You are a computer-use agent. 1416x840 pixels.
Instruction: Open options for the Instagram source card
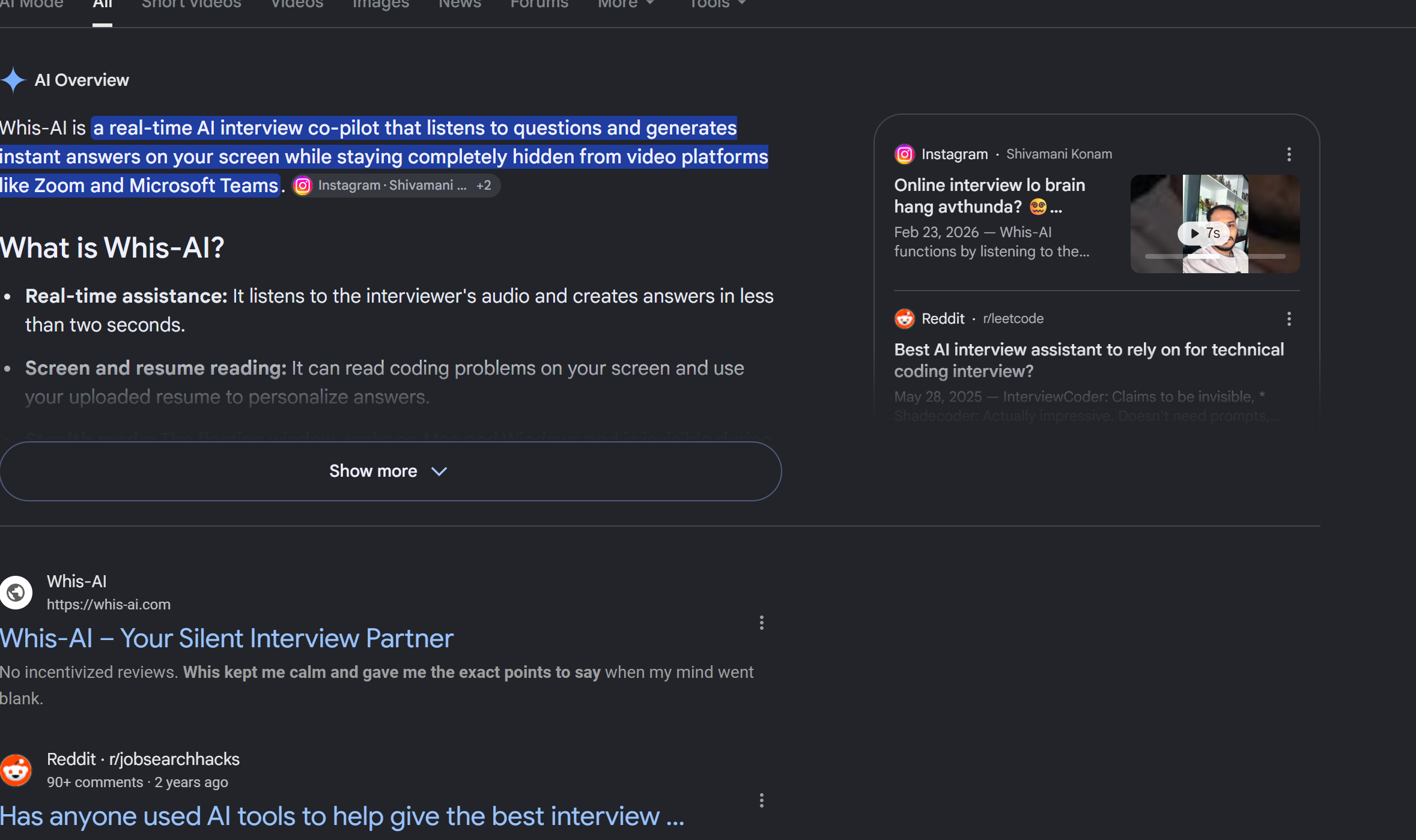1289,154
